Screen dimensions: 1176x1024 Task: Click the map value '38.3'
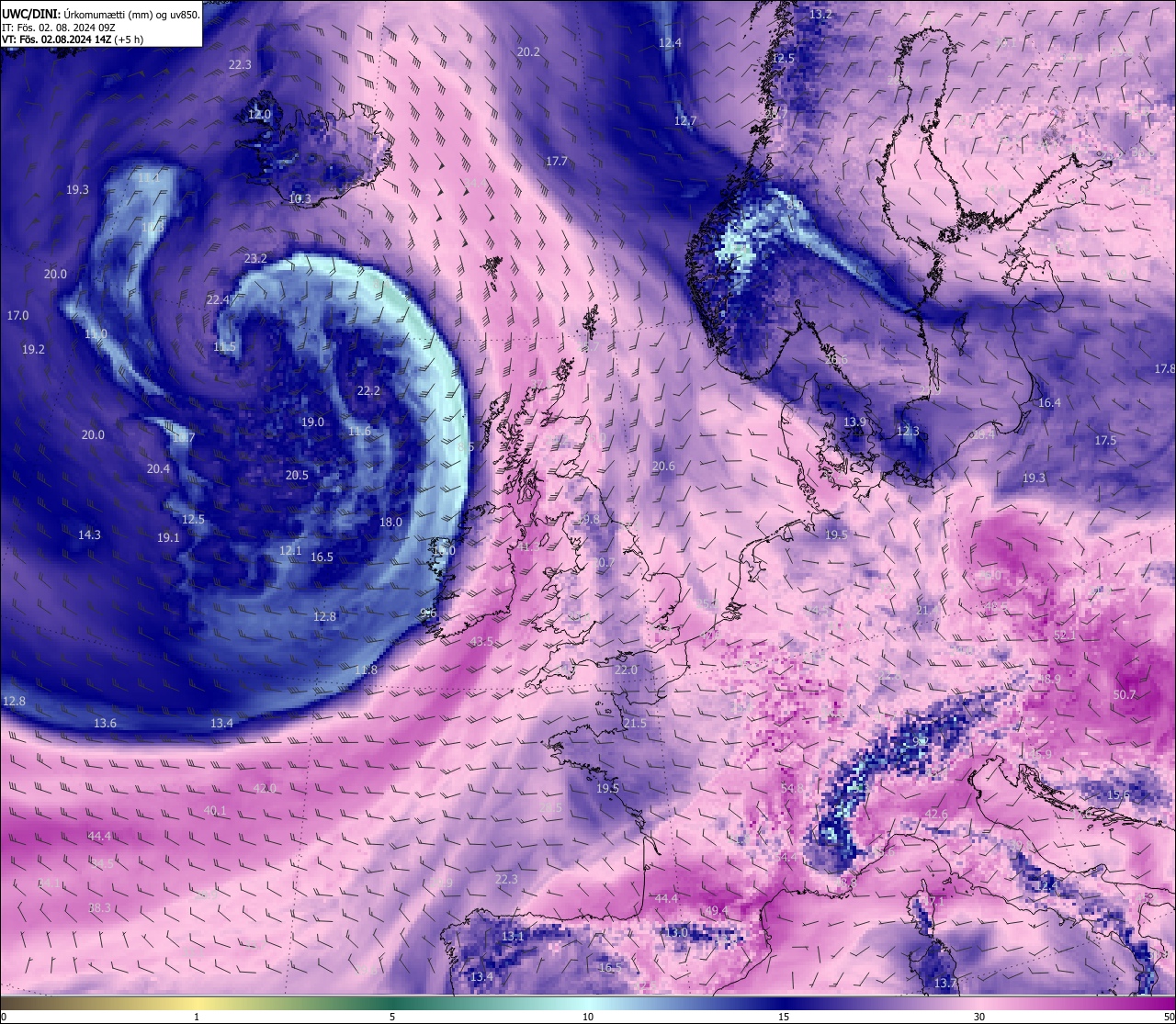click(99, 908)
